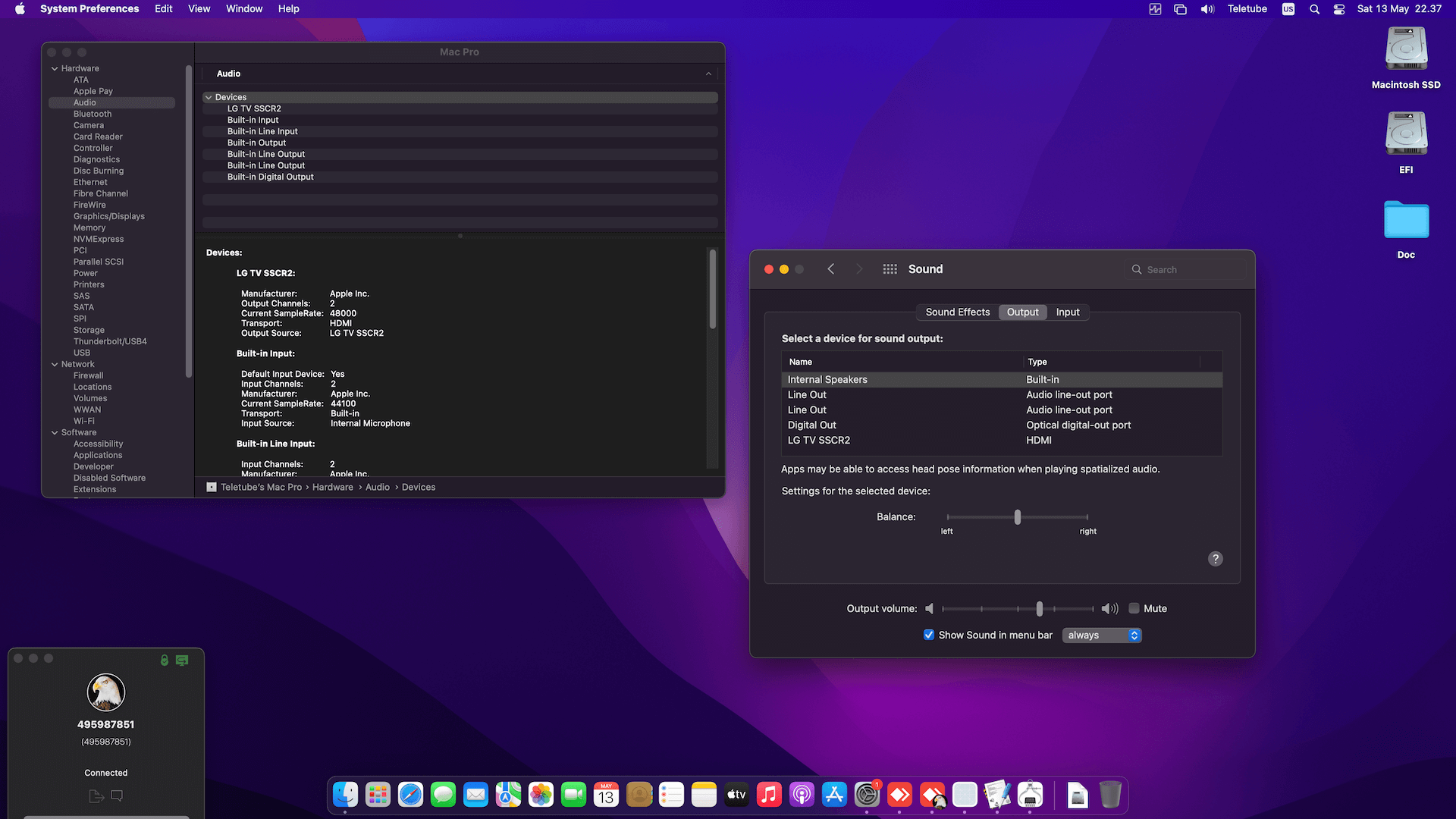Screen dimensions: 1456x819
Task: Open Spotlight search in the menu bar
Action: [x=1314, y=9]
